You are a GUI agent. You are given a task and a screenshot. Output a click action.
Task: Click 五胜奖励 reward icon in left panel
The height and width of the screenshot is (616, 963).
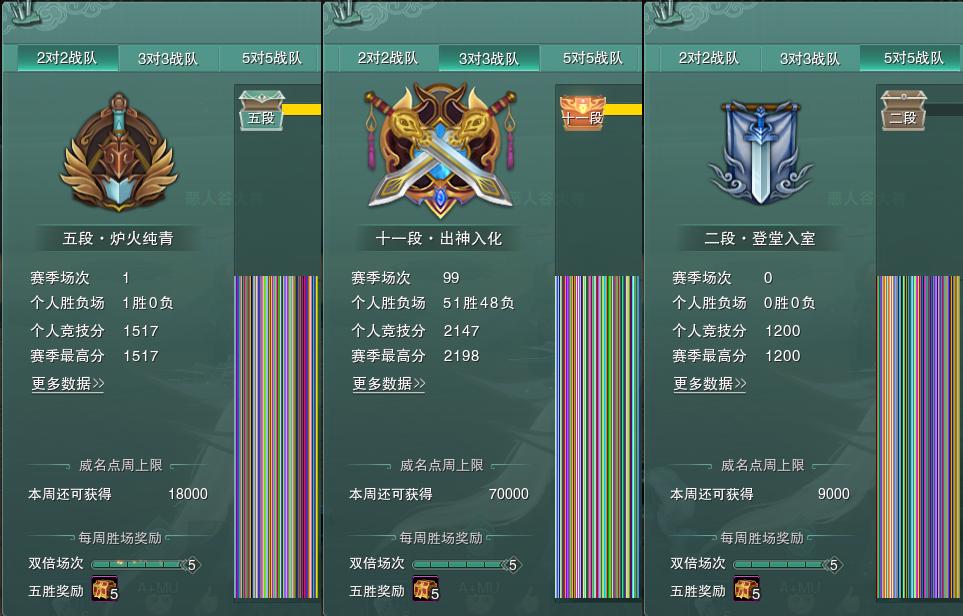coord(105,589)
